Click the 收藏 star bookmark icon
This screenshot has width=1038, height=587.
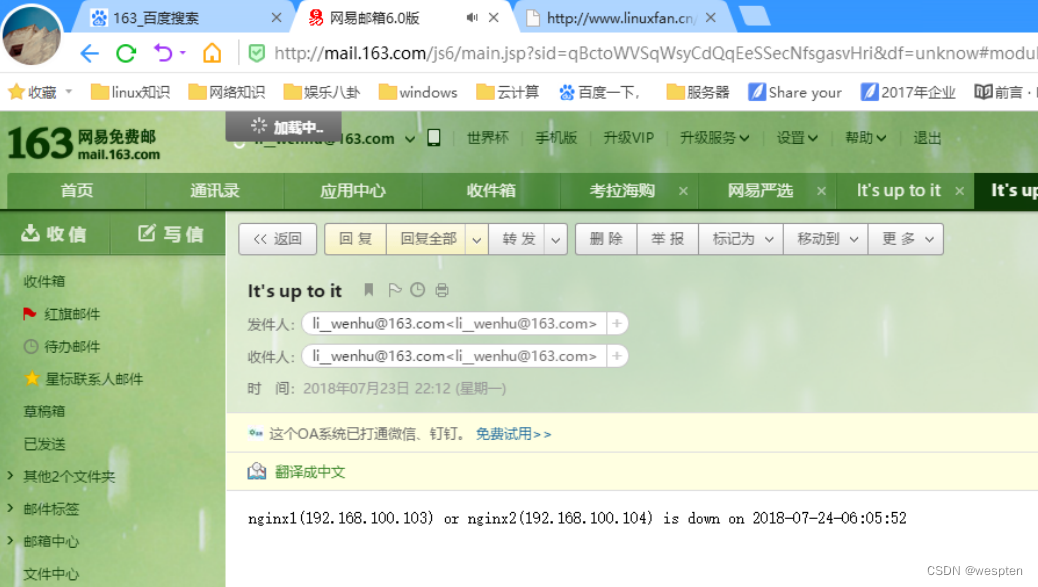point(17,92)
